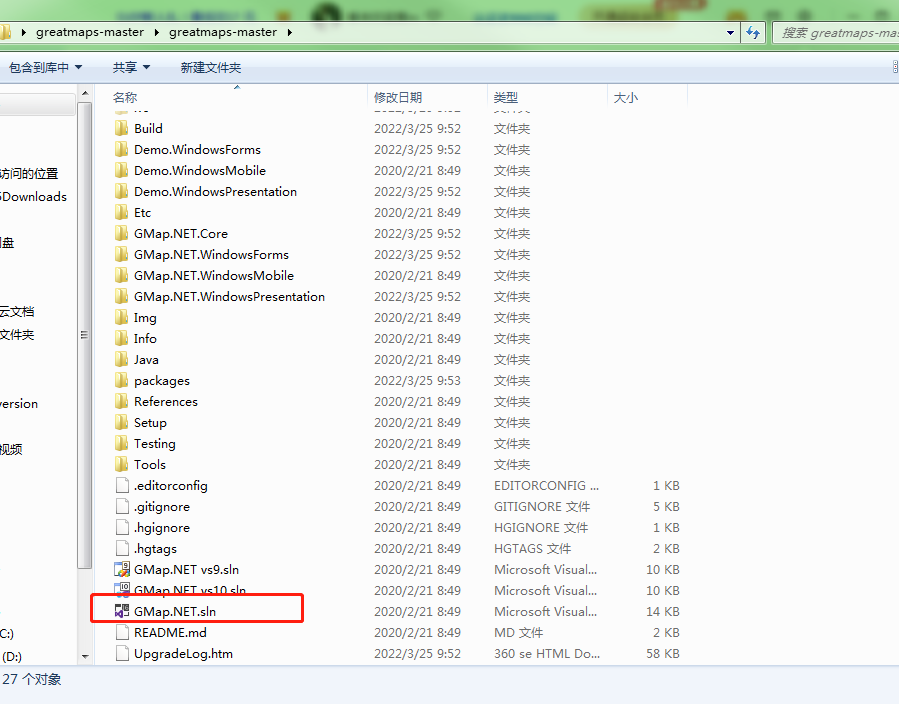Expand the breadcrumb arrow before first greatmaps-master

point(24,32)
